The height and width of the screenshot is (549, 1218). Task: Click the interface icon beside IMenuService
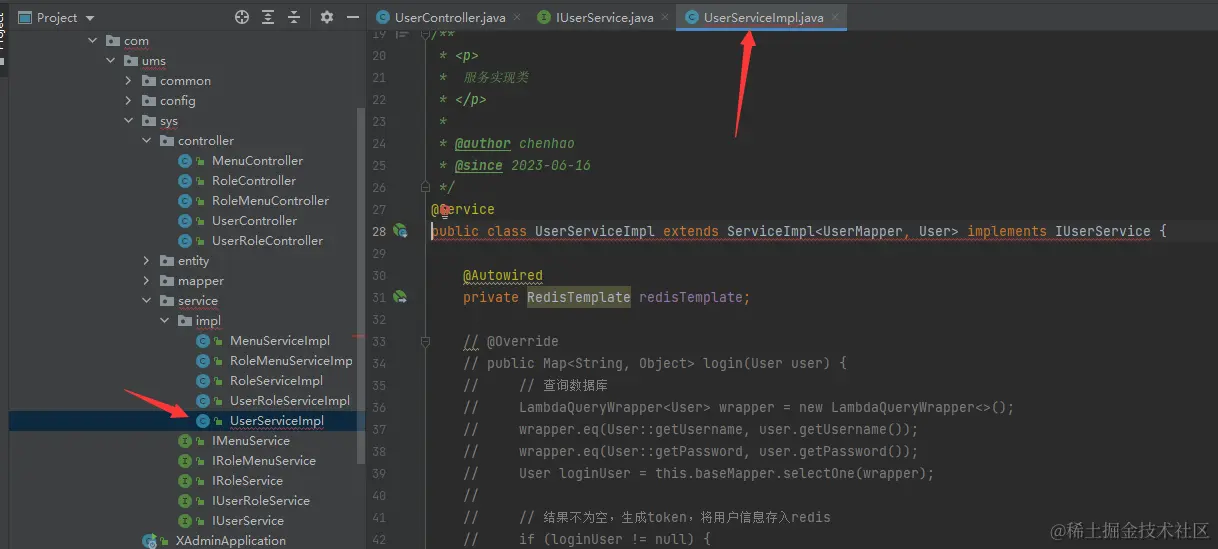click(x=185, y=441)
